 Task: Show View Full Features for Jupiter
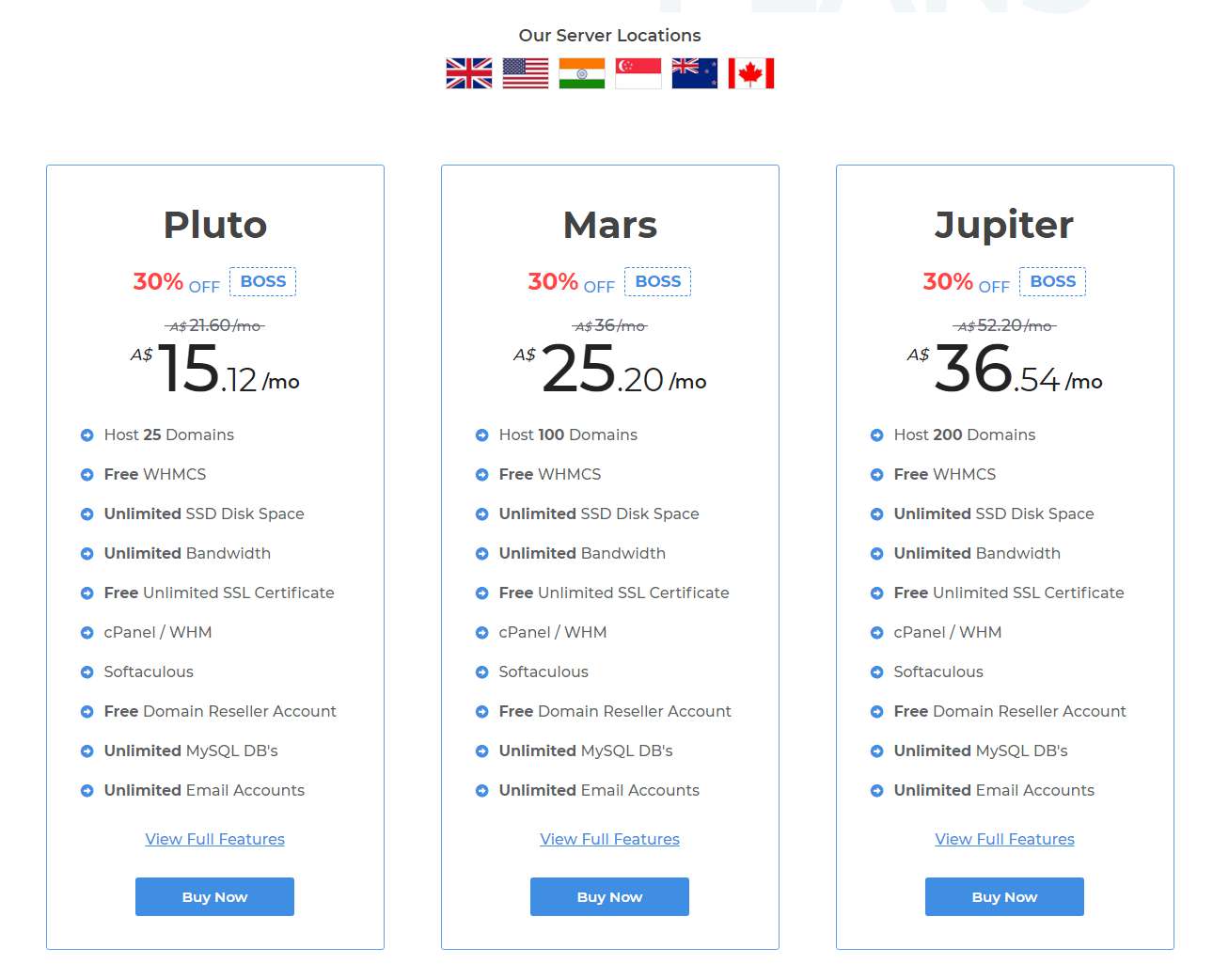(1004, 839)
